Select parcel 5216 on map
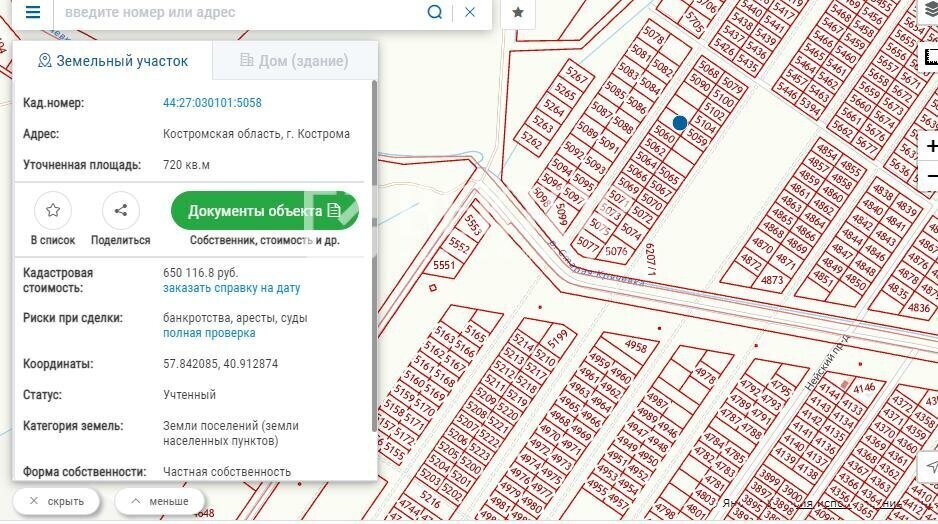 click(x=430, y=499)
